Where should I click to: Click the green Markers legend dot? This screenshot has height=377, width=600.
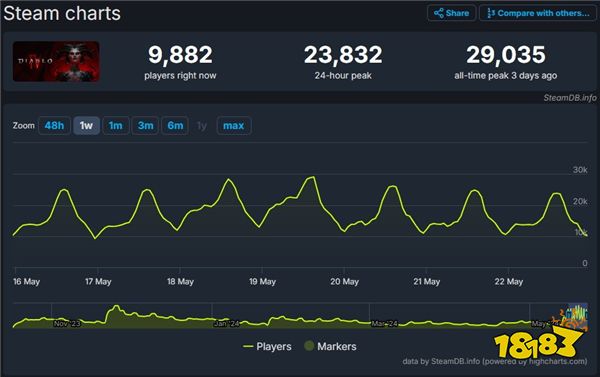click(309, 346)
